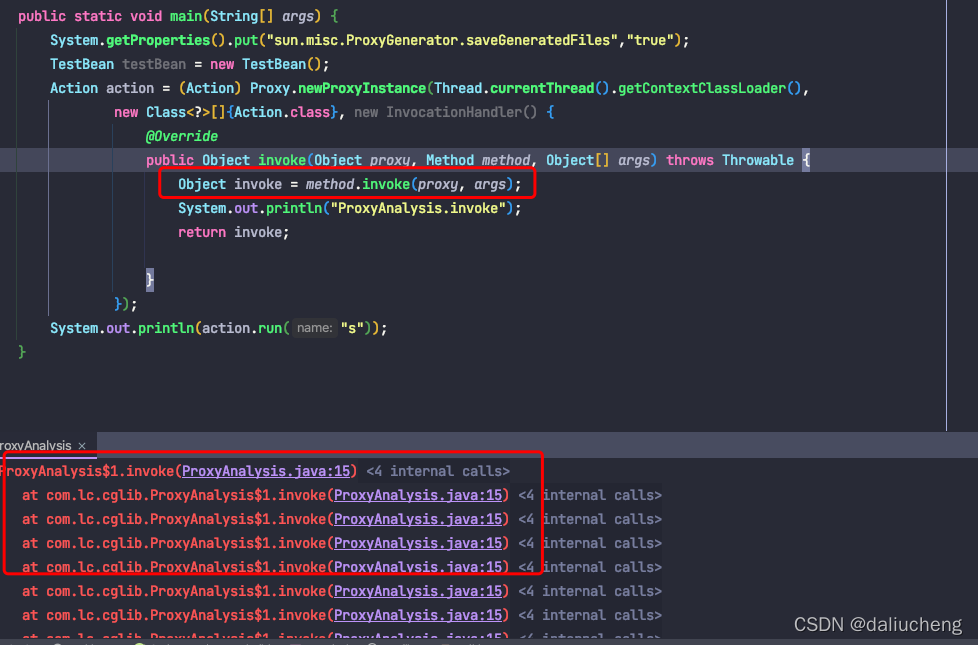Click the "sun.misc.ProxyGenerator.saveGeneratedFiles" string
Image resolution: width=978 pixels, height=645 pixels.
click(x=442, y=40)
